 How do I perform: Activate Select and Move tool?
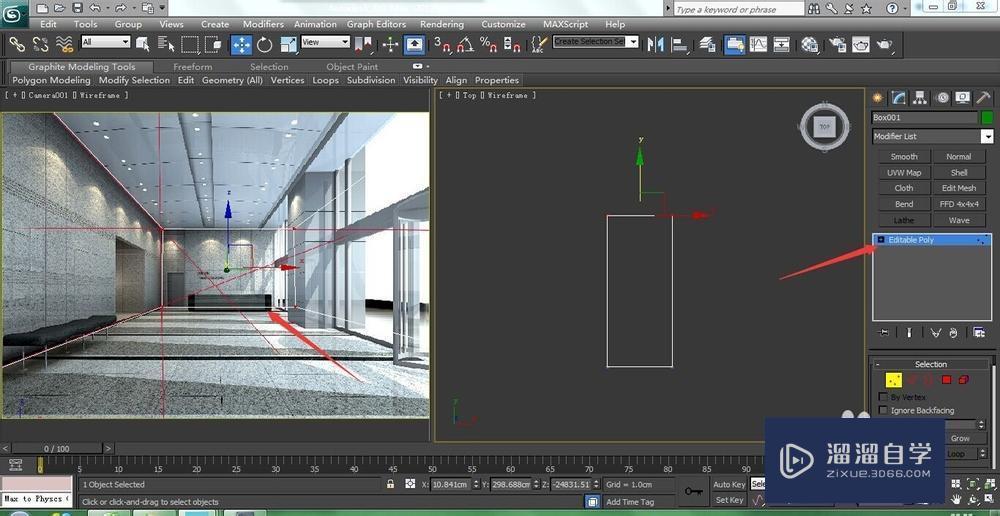coord(241,44)
